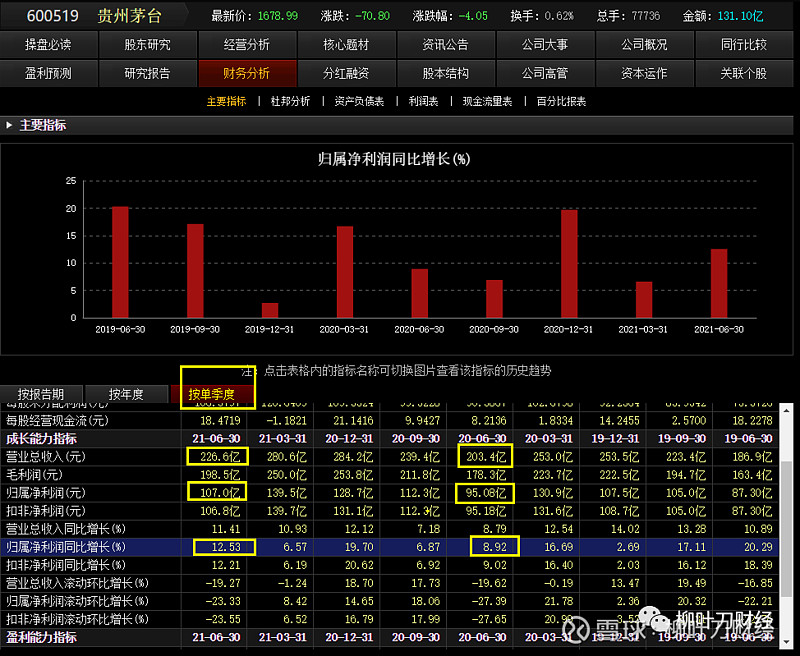Image resolution: width=800 pixels, height=656 pixels.
Task: Open 公司大事 tab
Action: [x=545, y=45]
